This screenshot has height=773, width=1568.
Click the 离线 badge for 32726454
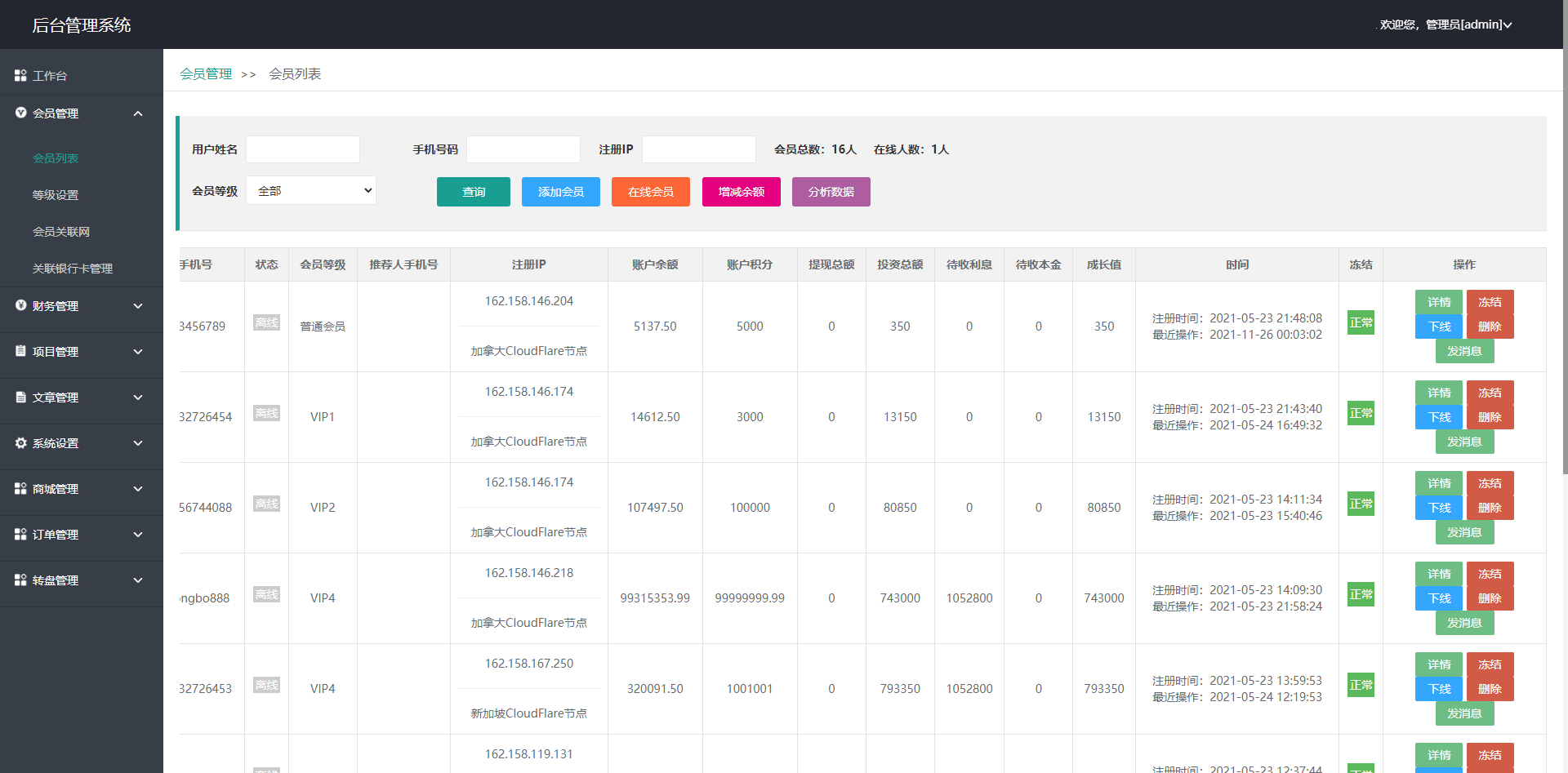266,413
